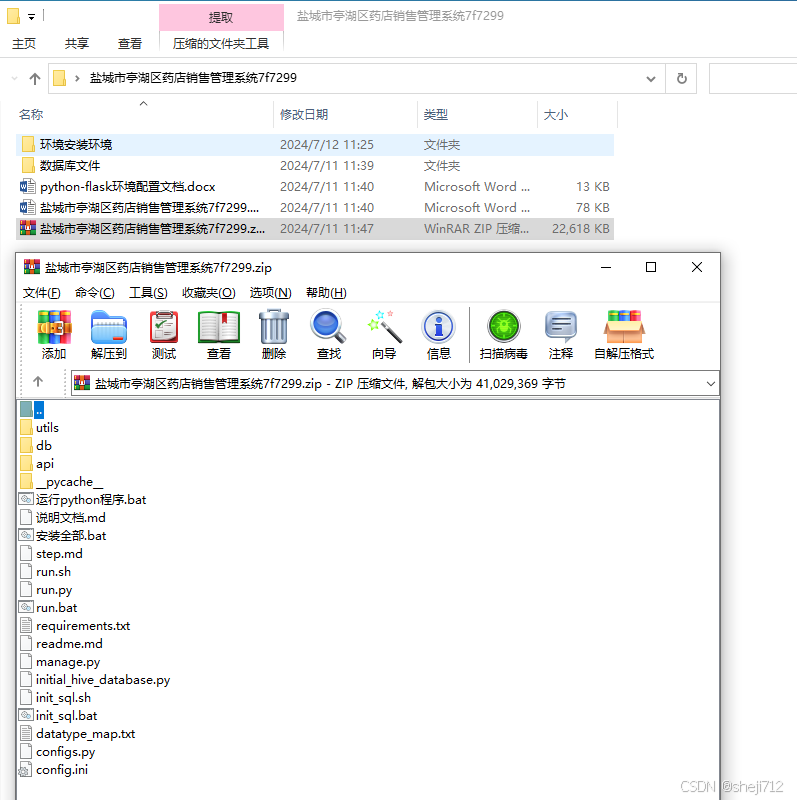Click the config.ini gear file icon

27,770
